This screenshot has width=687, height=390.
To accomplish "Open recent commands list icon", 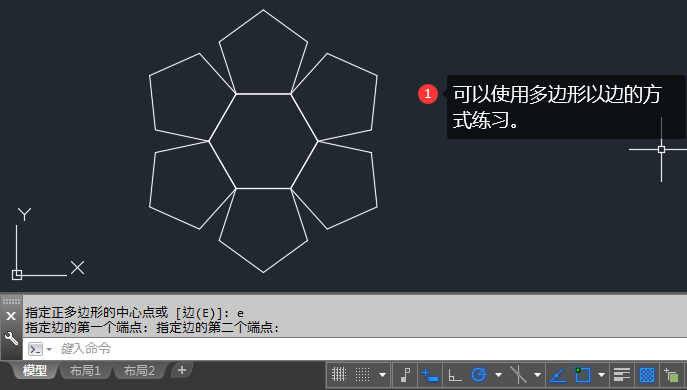I will (x=35, y=349).
